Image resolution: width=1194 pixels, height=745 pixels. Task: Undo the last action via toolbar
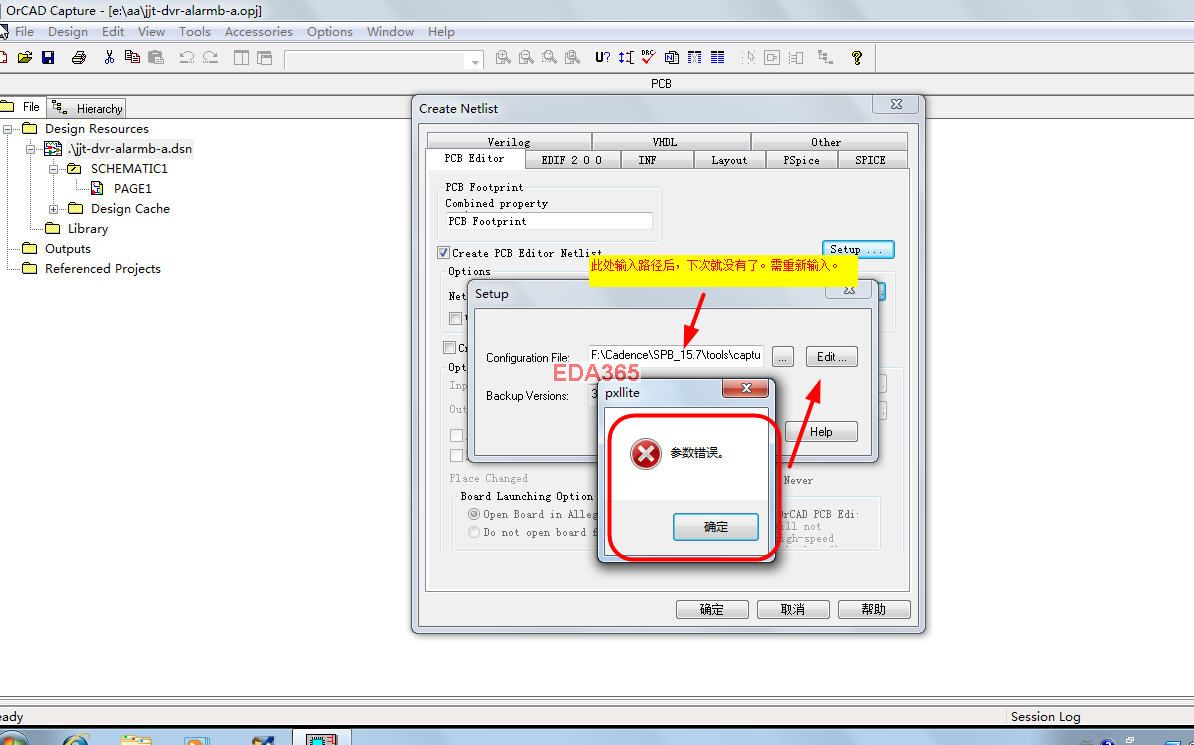(187, 57)
